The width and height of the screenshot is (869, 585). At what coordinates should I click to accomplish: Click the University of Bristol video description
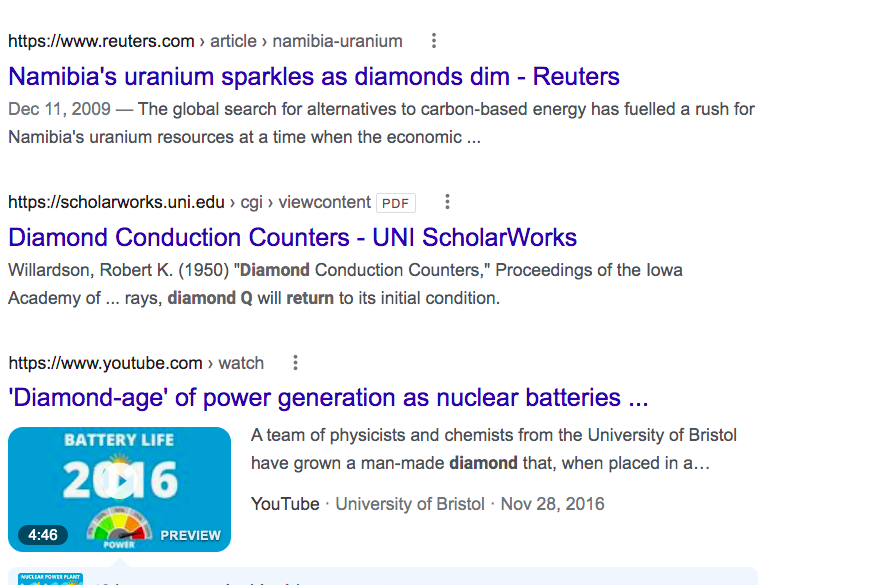[x=494, y=449]
